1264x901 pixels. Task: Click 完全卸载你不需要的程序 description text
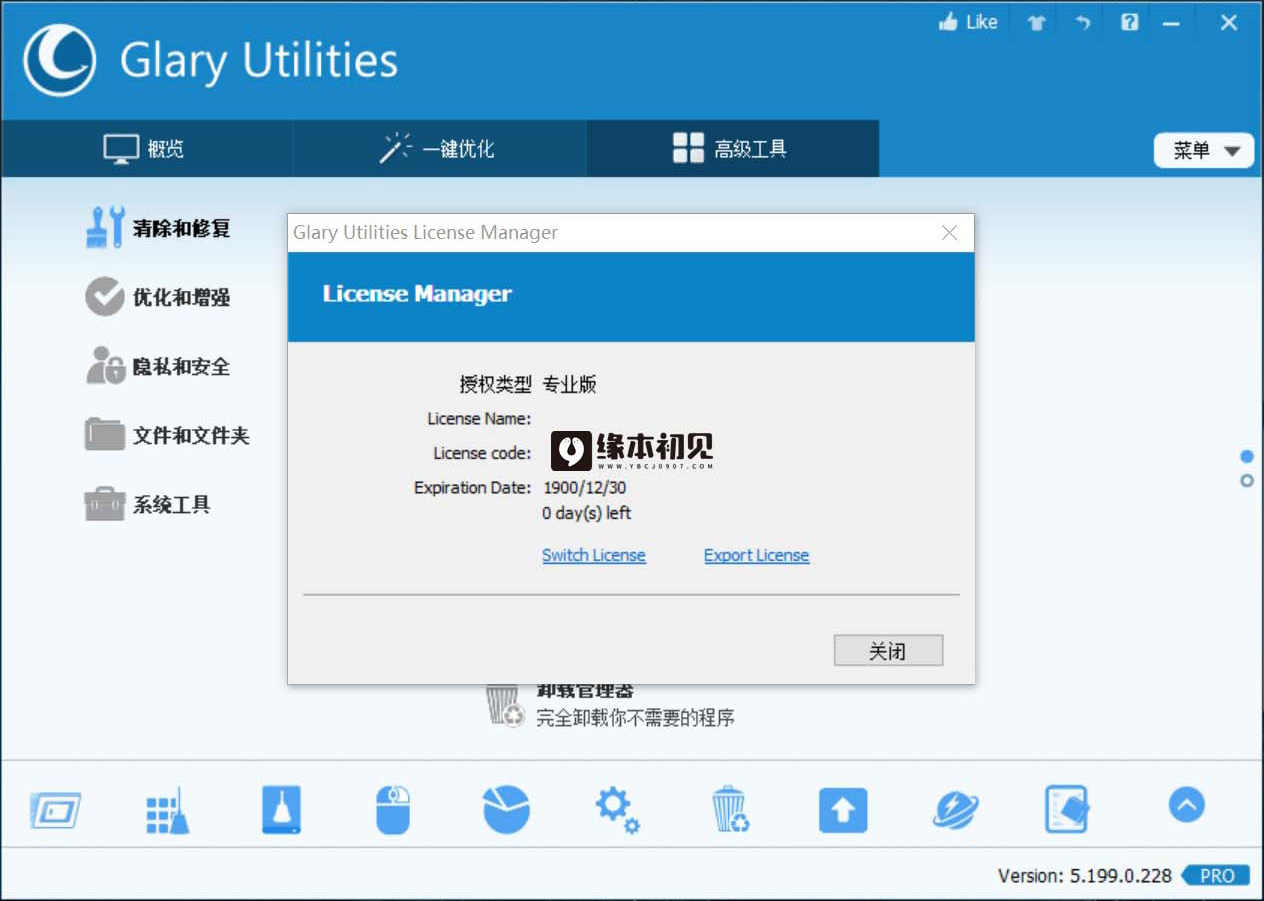pos(636,718)
